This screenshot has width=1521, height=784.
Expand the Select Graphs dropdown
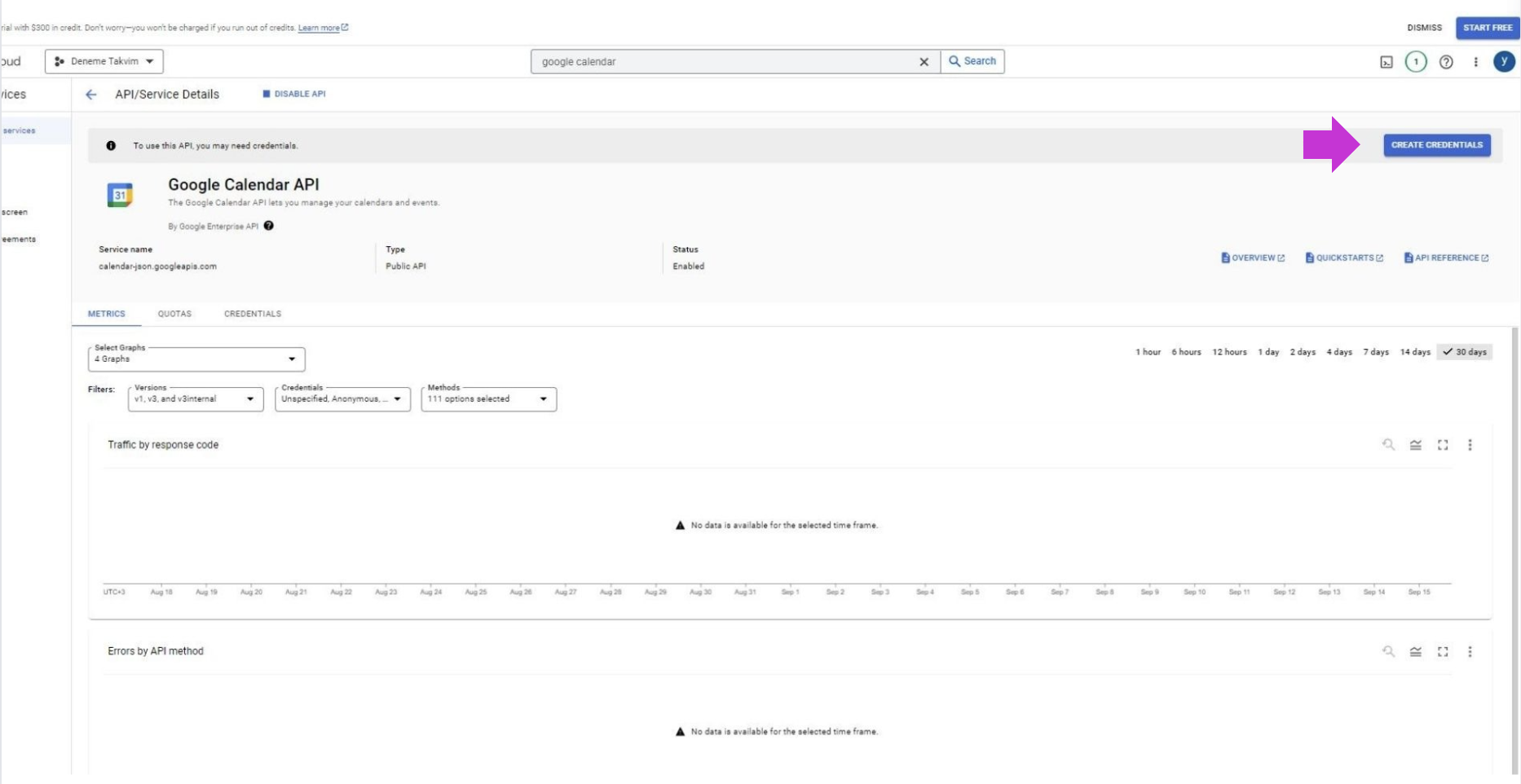[x=196, y=359]
